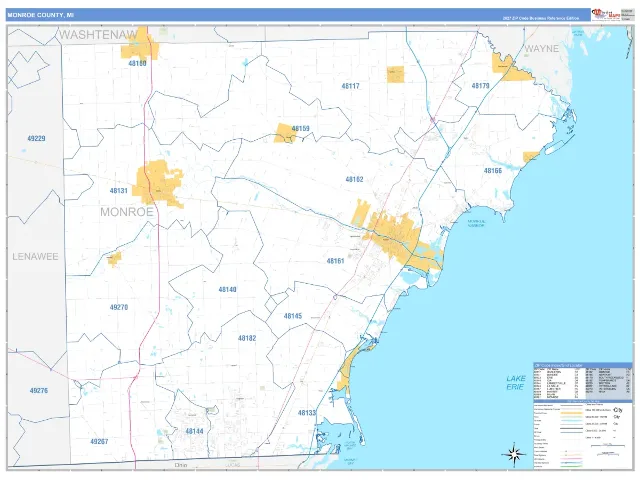This screenshot has height=480, width=640.
Task: Select the ZIP code label 48179
Action: (480, 86)
